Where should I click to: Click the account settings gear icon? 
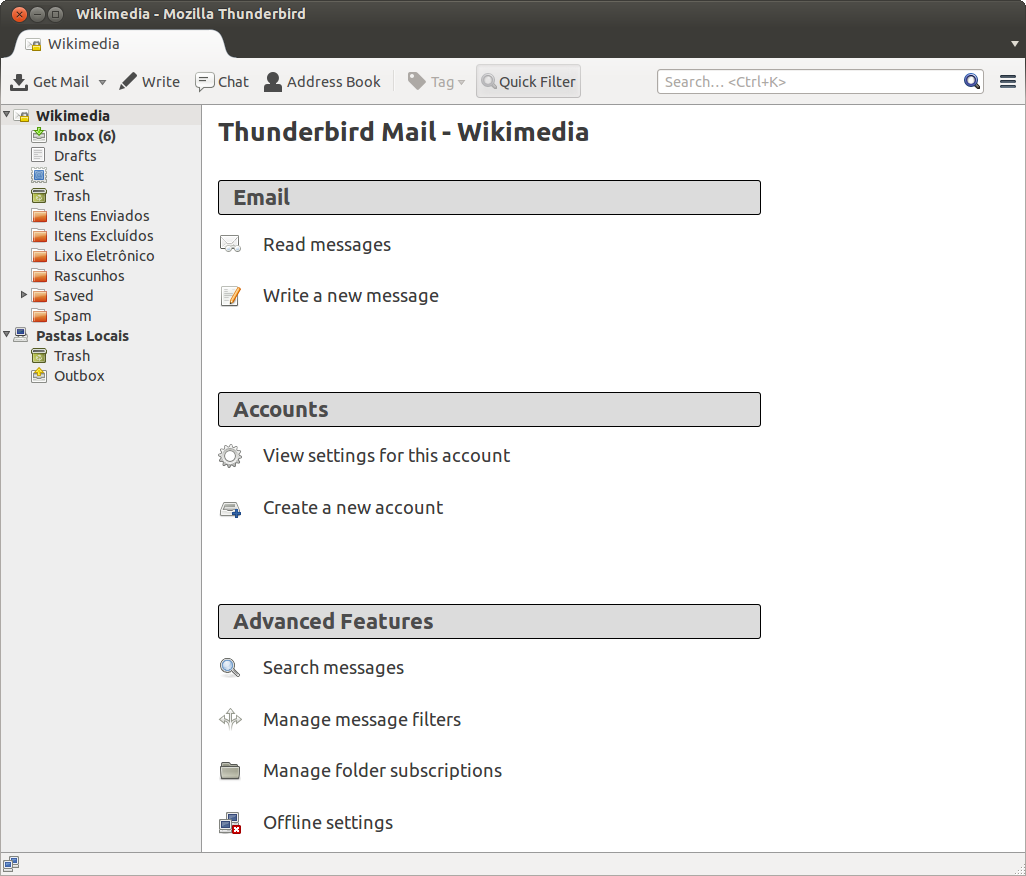click(x=230, y=456)
